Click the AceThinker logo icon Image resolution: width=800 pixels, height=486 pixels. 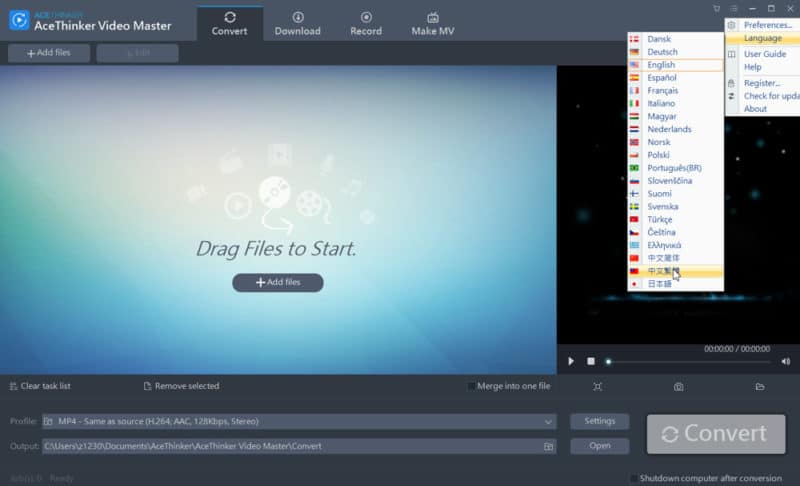(x=19, y=20)
